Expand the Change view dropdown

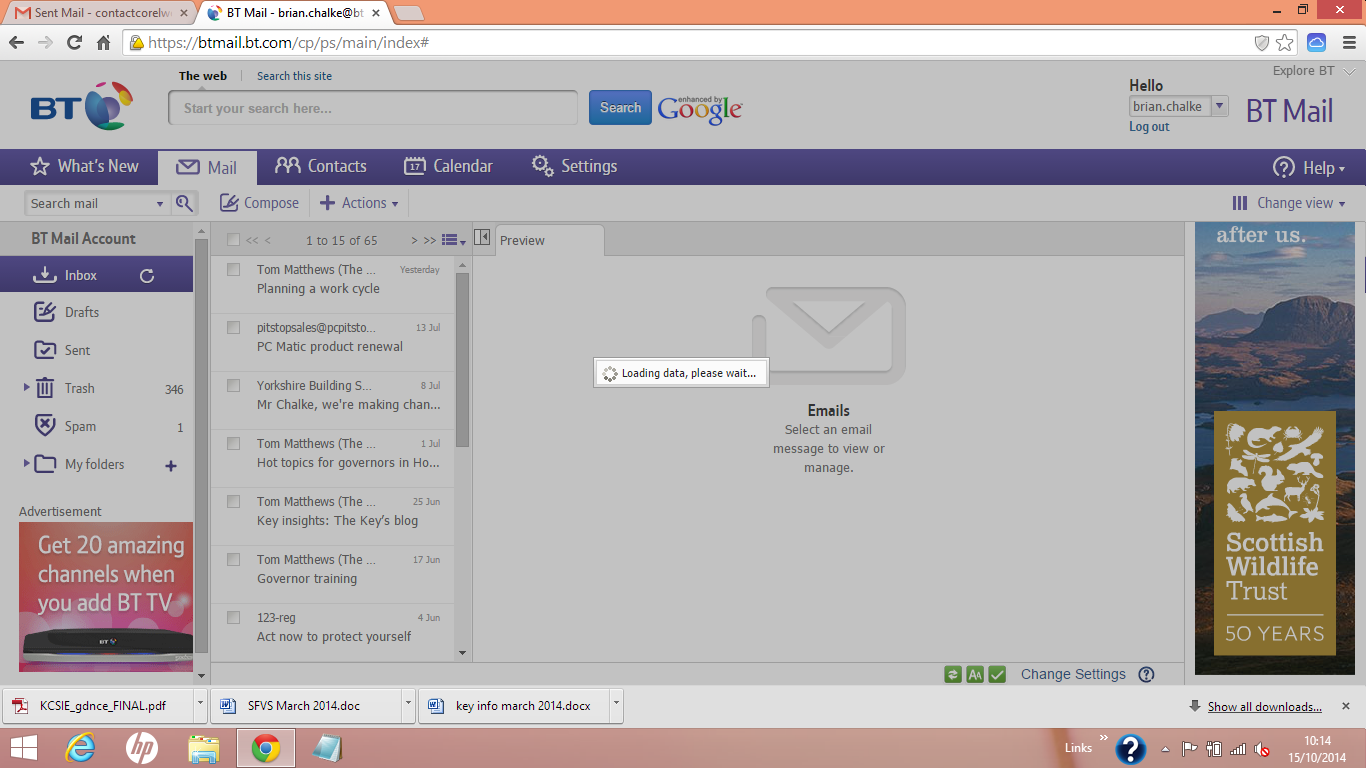pyautogui.click(x=1289, y=203)
